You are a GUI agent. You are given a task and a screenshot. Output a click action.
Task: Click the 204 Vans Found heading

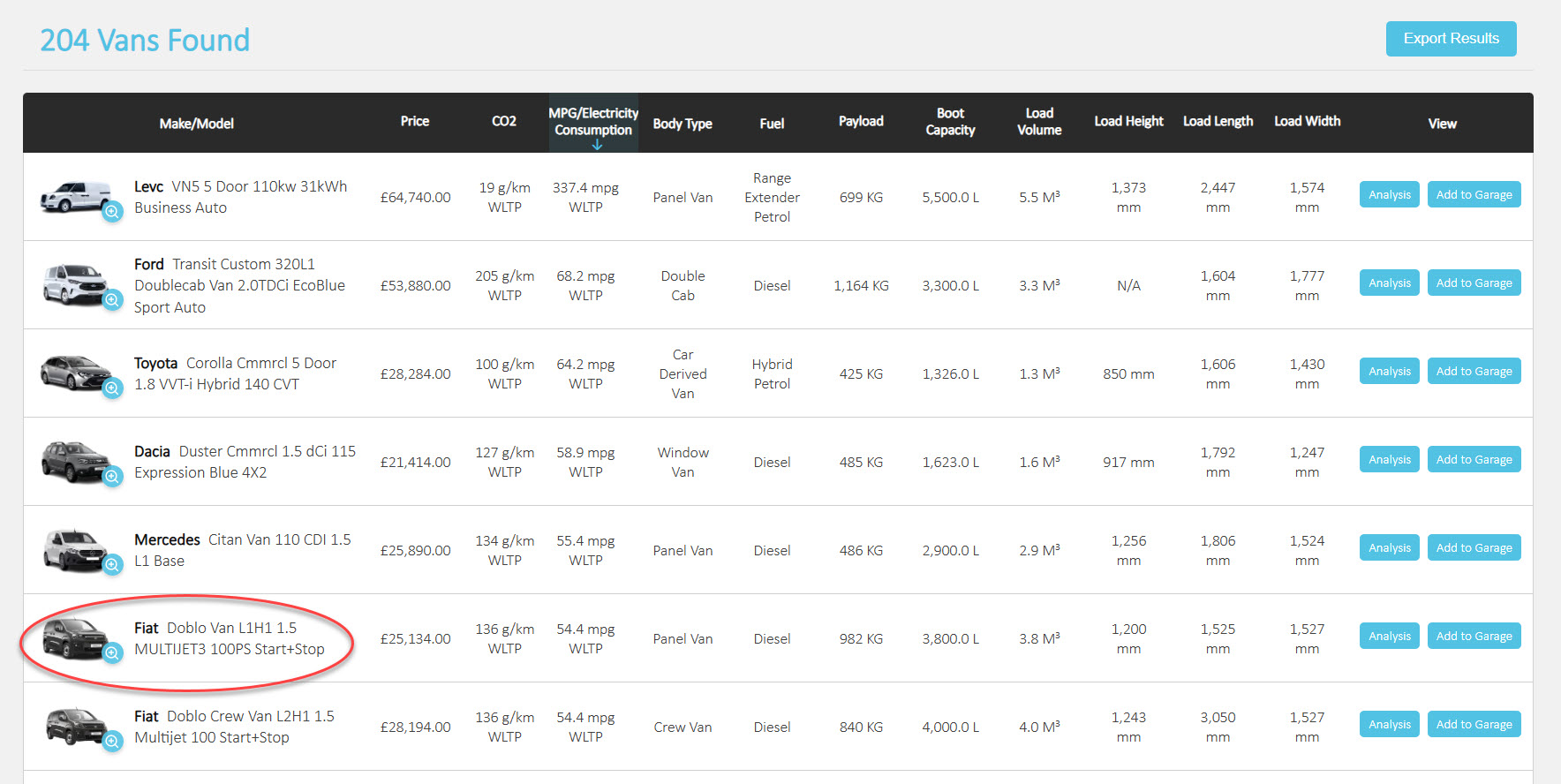point(145,40)
